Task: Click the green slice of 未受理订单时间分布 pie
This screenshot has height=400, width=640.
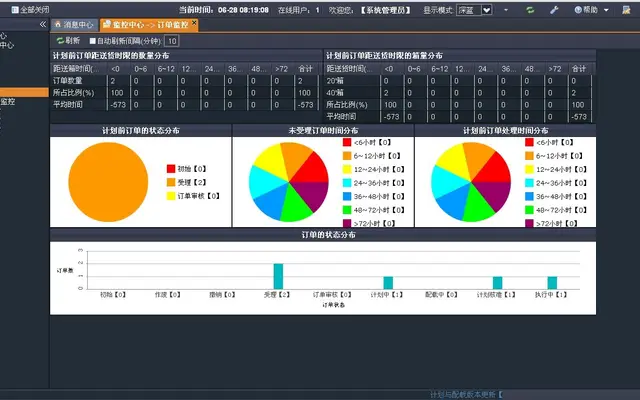Action: point(296,206)
